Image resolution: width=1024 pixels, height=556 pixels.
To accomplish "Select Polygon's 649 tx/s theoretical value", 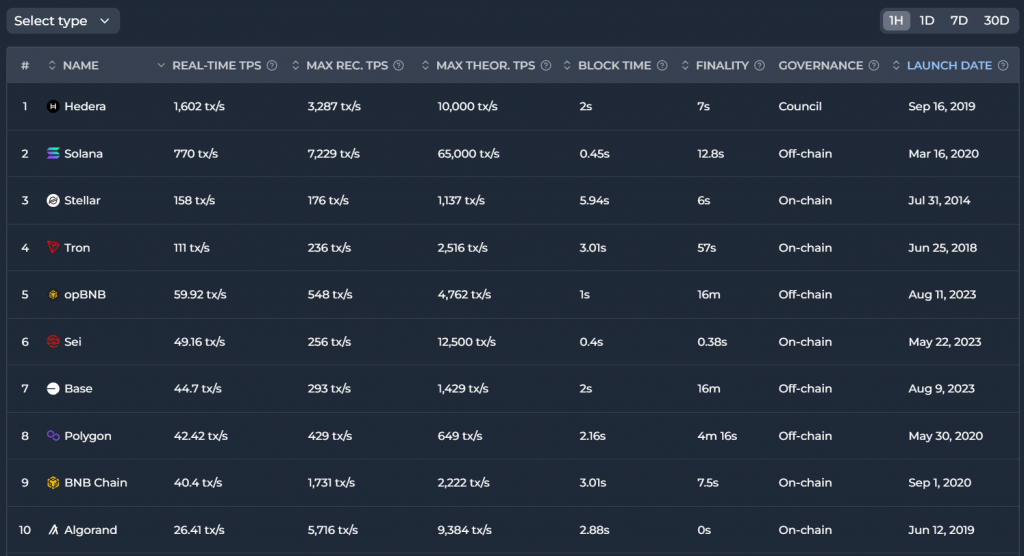I will coord(460,436).
